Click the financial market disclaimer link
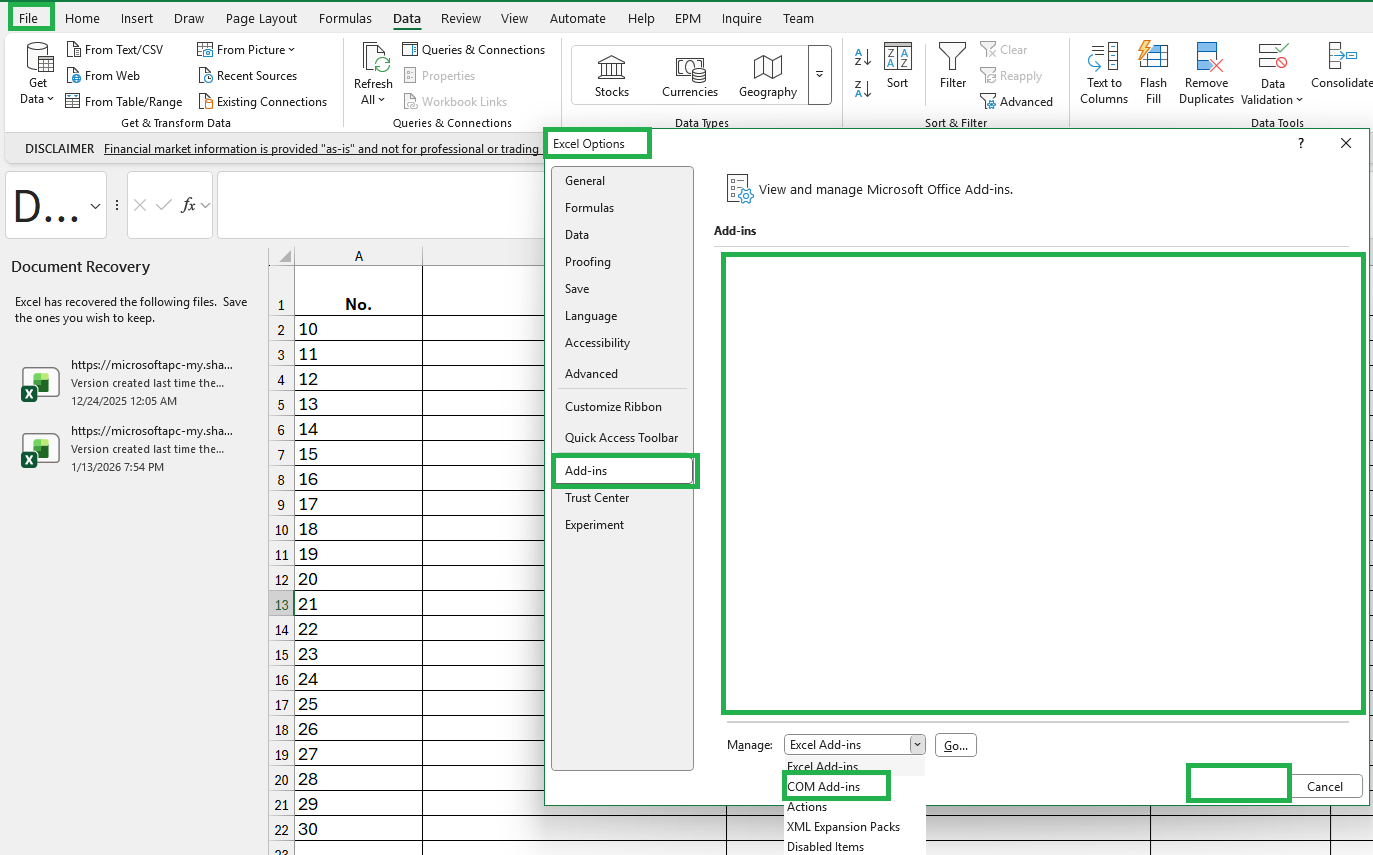 (x=321, y=149)
